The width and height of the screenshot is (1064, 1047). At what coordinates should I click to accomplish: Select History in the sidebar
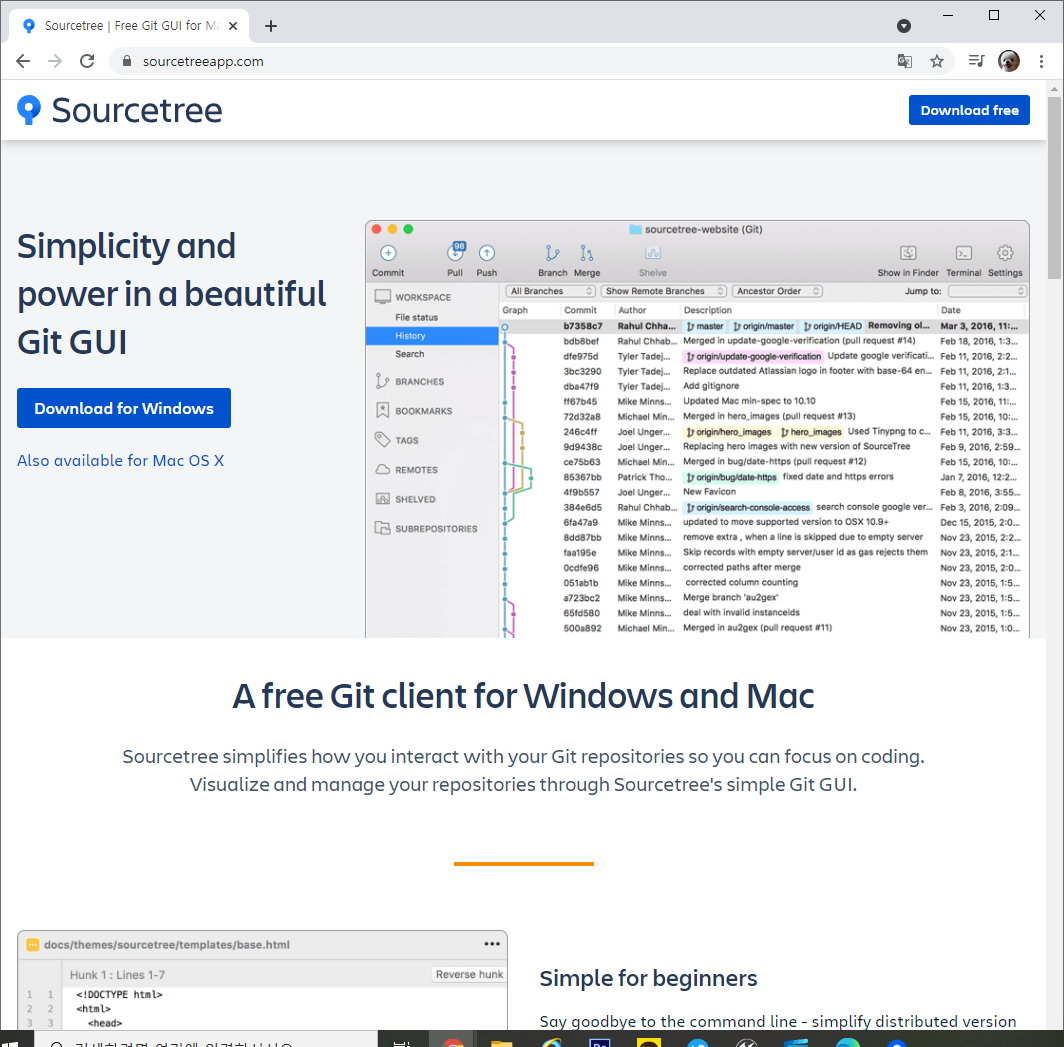click(x=432, y=336)
